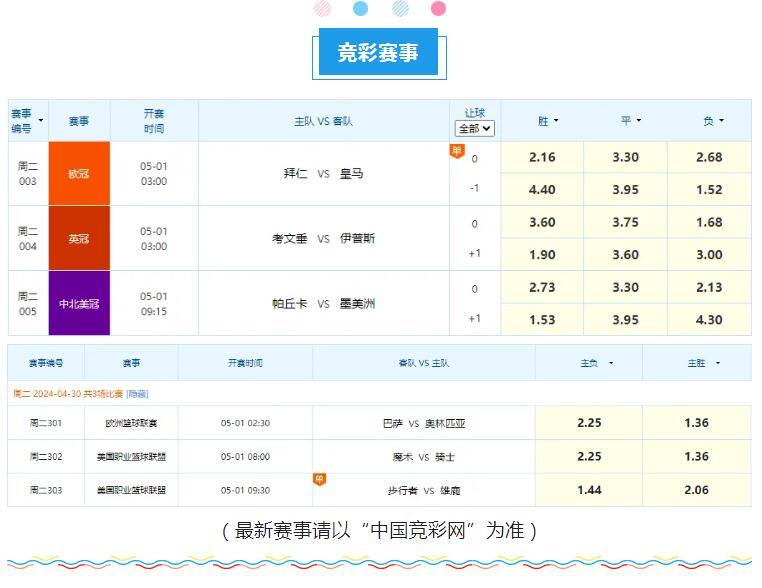Pick 3.00 lose odds for 考文垂 +1
Screen dimensions: 762x588
pos(709,255)
